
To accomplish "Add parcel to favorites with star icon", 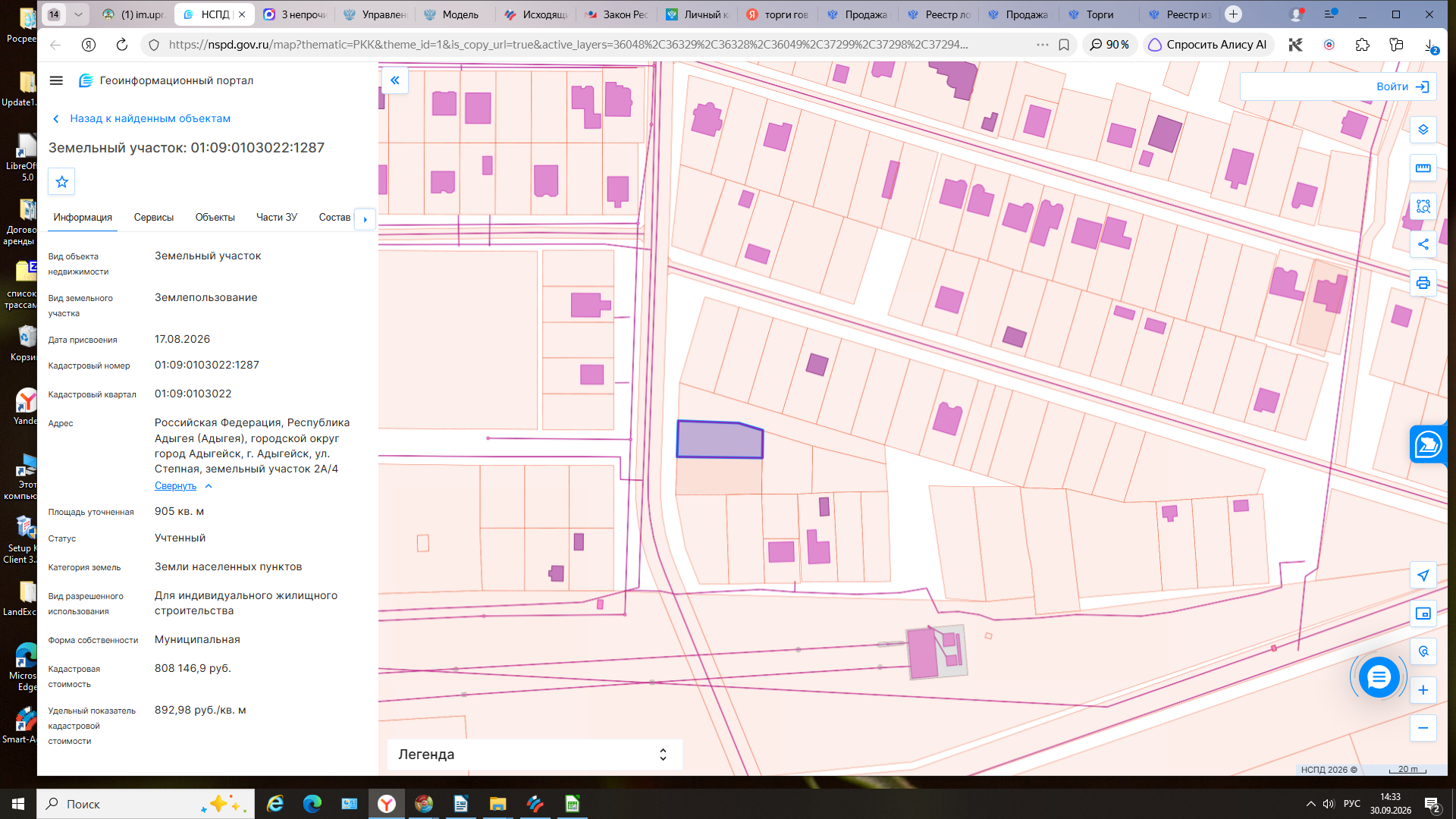I will (62, 182).
